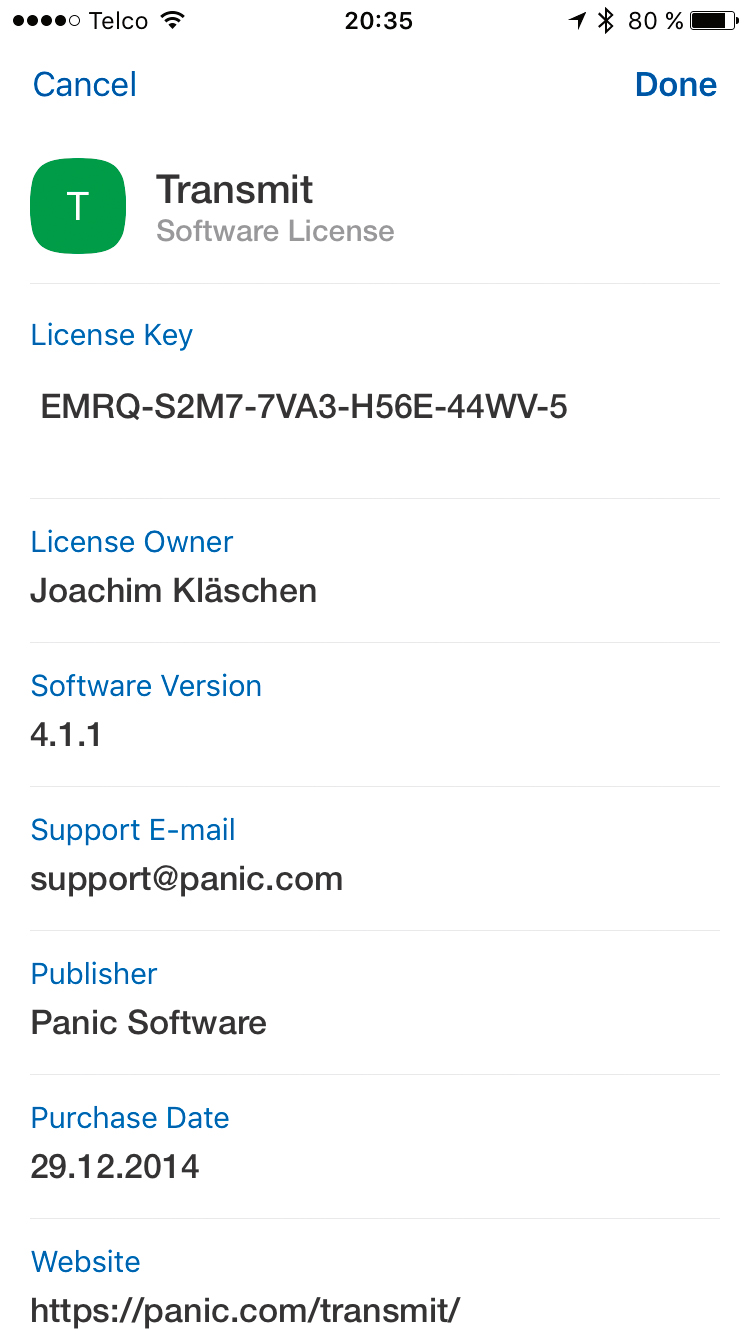Tap Cancel to discard changes
Screen dimensions: 750x1334
pyautogui.click(x=85, y=85)
